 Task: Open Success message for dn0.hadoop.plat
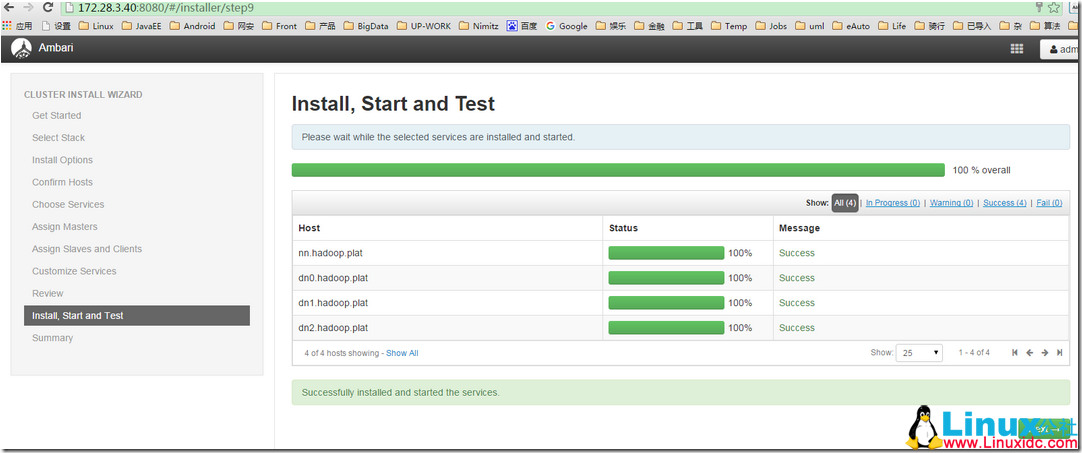point(797,278)
